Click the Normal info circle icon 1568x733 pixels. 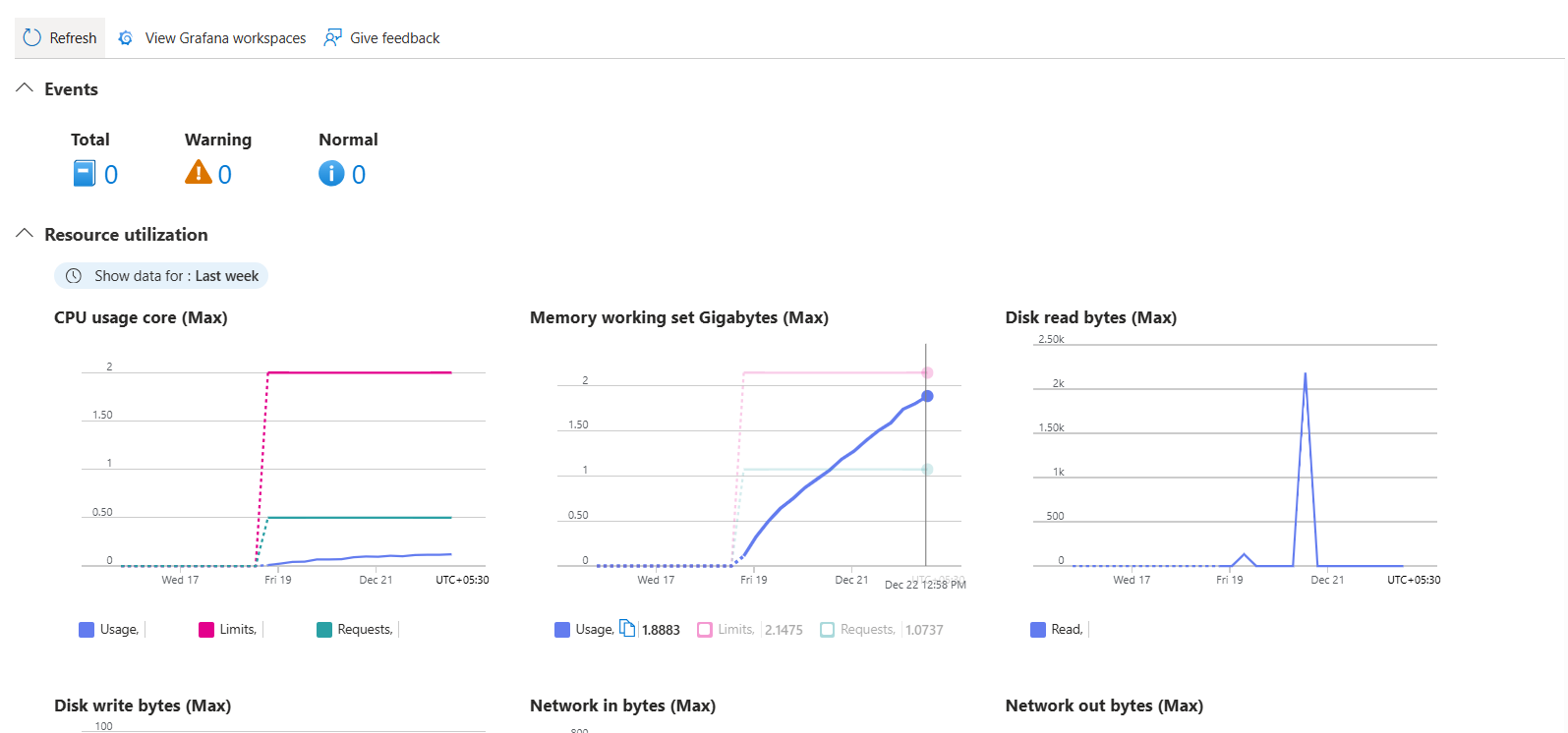332,174
